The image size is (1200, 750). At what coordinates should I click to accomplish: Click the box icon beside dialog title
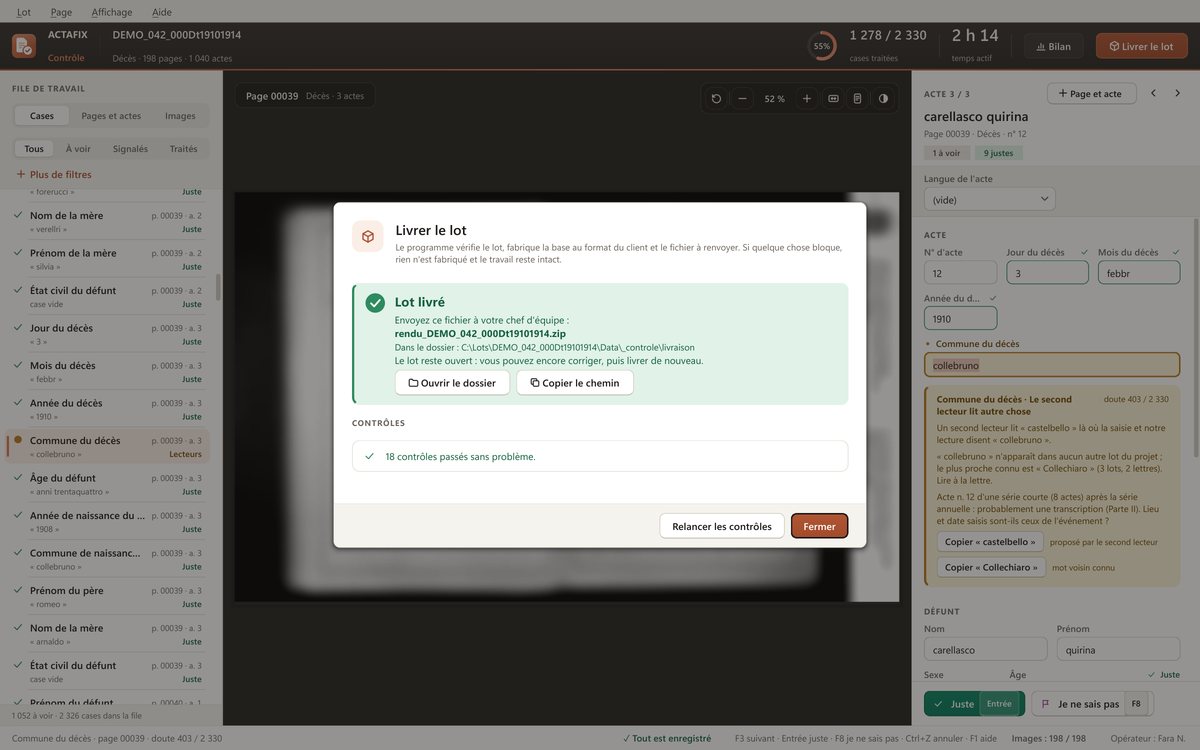coord(368,236)
